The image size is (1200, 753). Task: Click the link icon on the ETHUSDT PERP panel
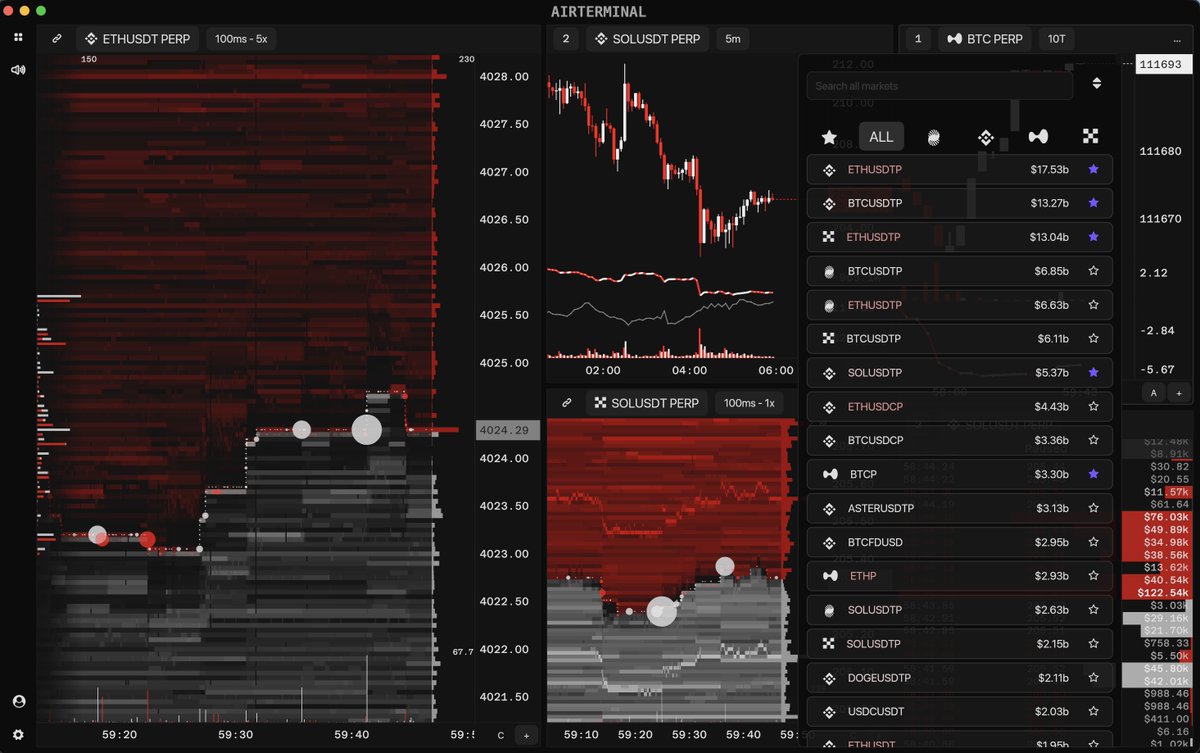[x=56, y=38]
